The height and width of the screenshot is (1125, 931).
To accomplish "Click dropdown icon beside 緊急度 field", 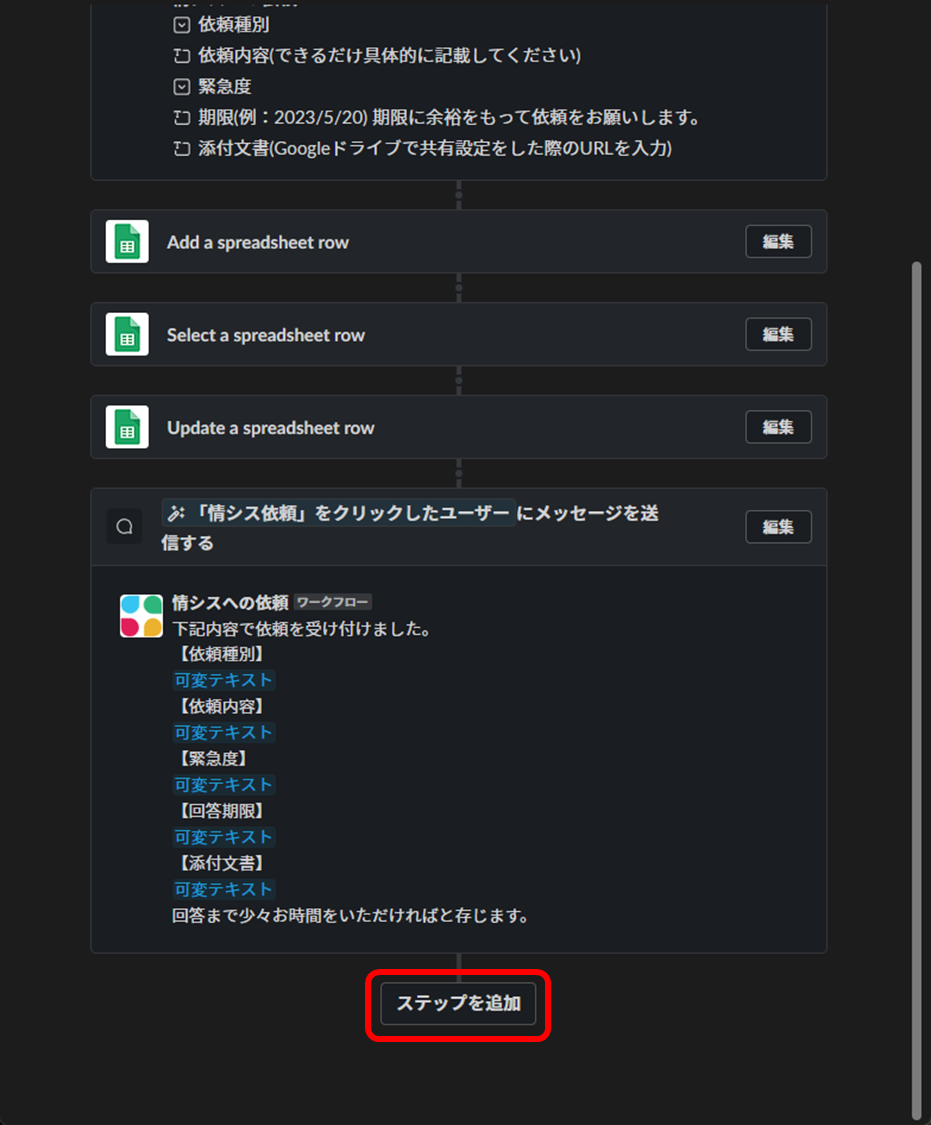I will pos(181,87).
